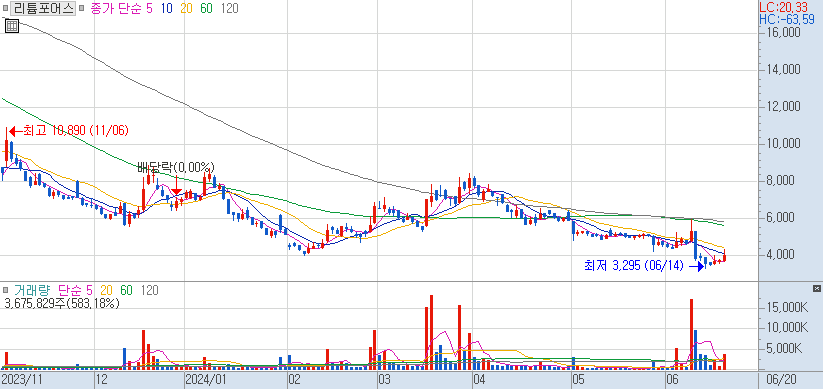Click the 15,000K volume axis label

click(x=787, y=308)
